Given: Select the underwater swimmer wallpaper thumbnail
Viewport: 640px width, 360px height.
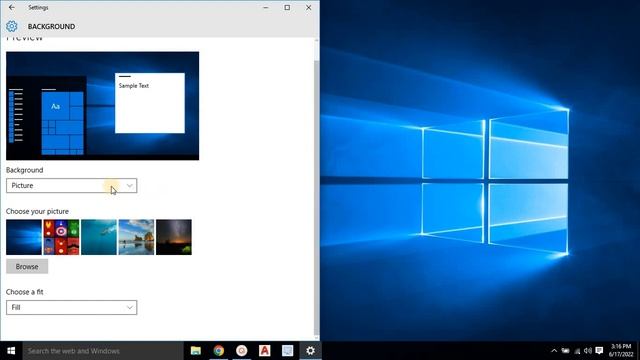Looking at the screenshot, I should (99, 237).
